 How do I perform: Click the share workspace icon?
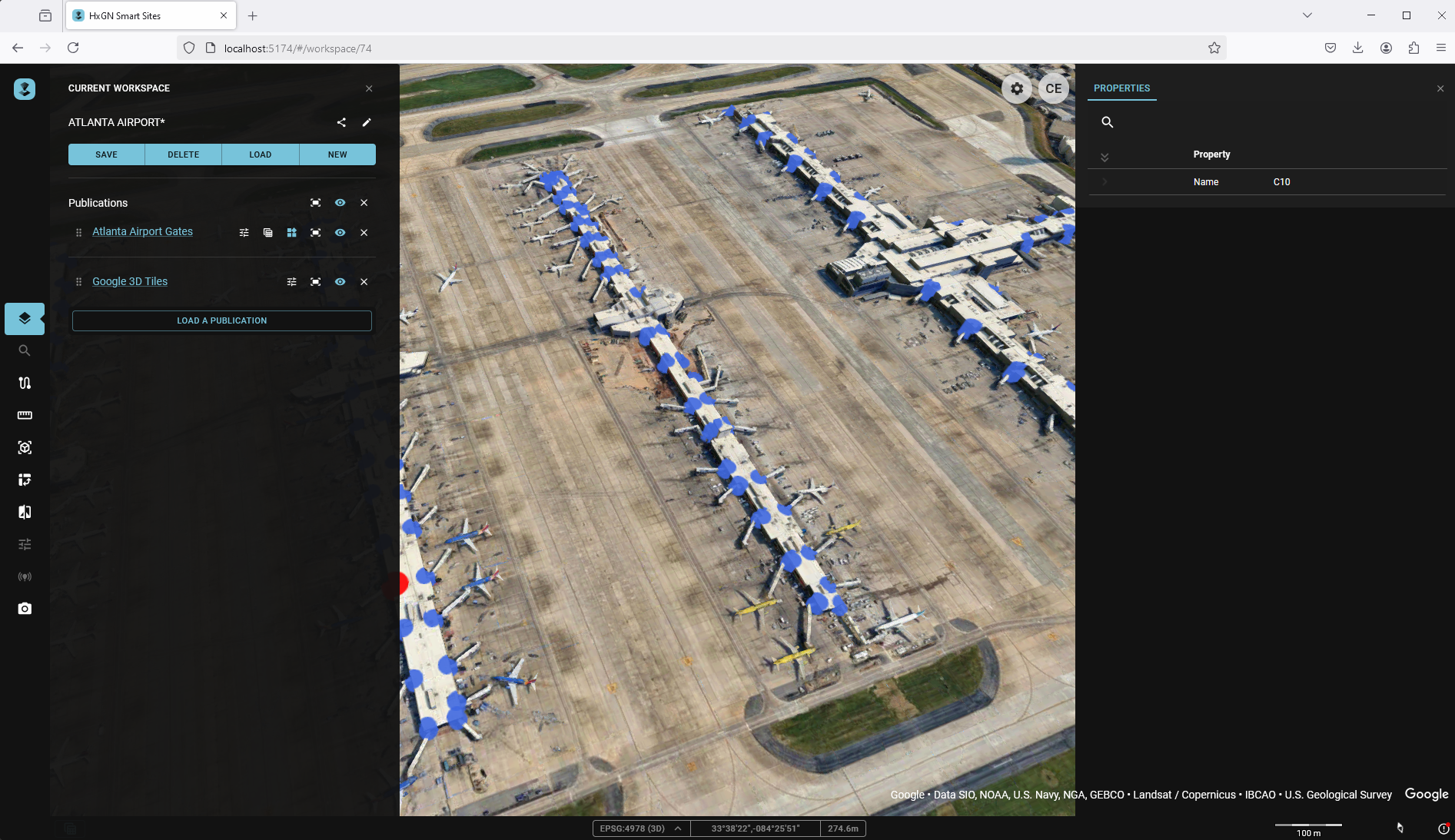pyautogui.click(x=341, y=122)
